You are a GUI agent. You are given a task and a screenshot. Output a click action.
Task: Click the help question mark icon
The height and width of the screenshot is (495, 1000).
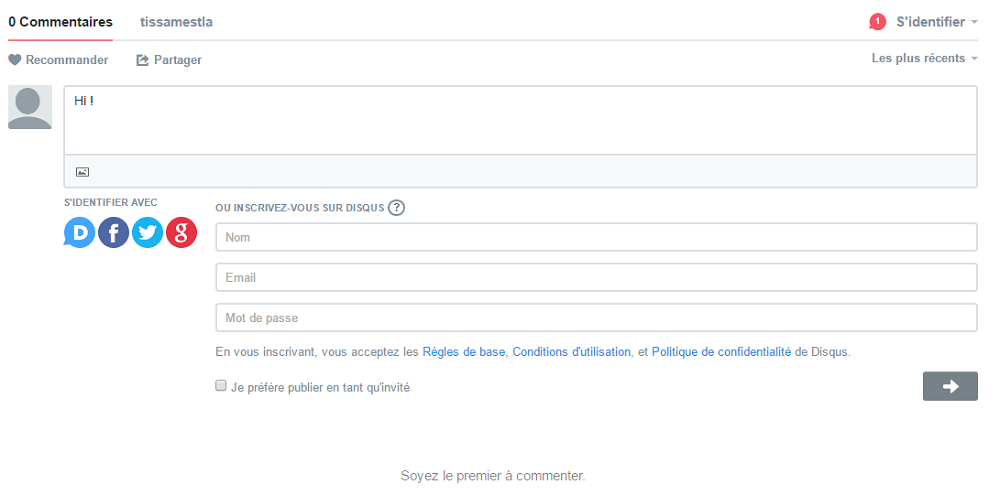397,208
